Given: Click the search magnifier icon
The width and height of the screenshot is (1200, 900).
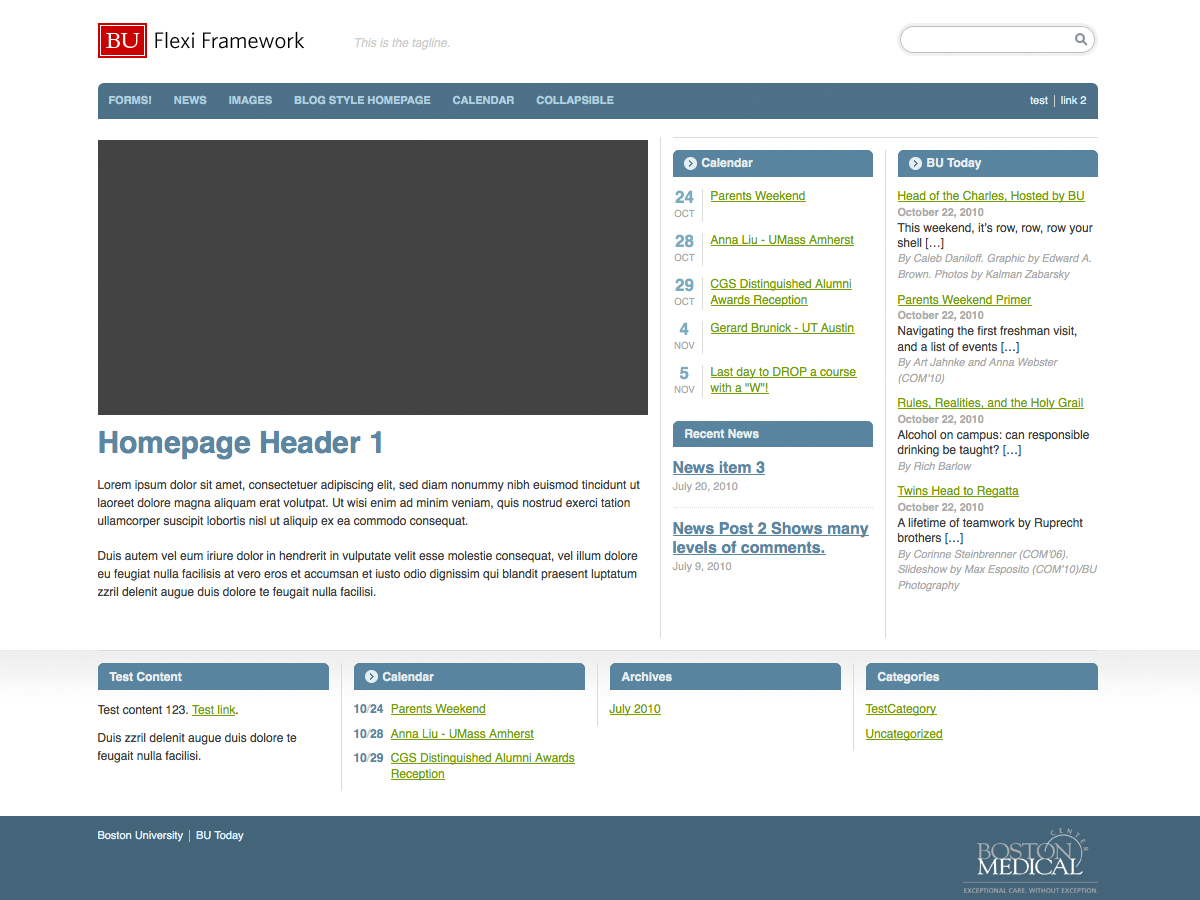Looking at the screenshot, I should 1081,40.
